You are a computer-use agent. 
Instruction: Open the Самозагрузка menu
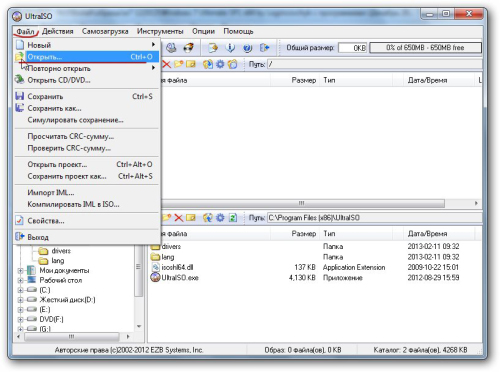[x=105, y=31]
